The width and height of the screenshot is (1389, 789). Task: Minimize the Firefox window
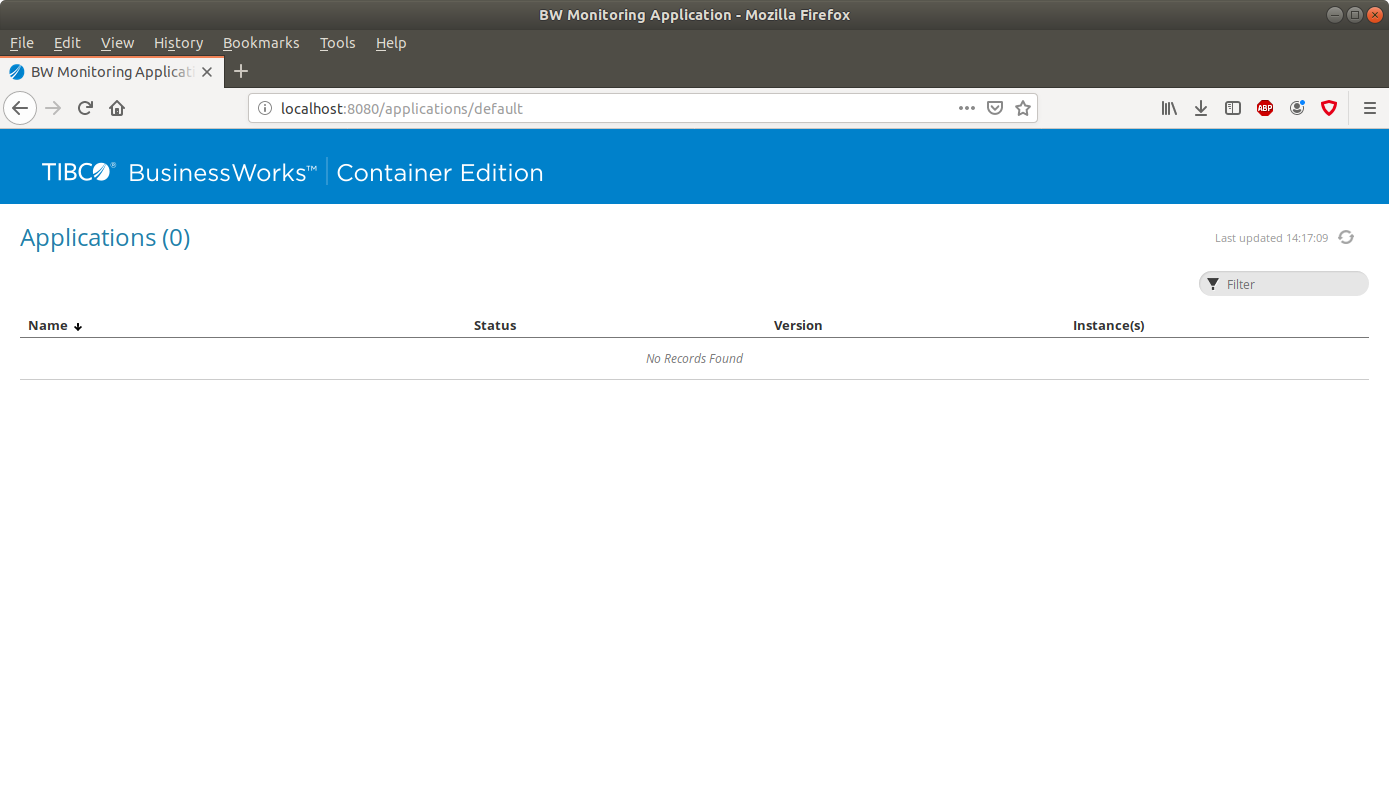[1335, 14]
